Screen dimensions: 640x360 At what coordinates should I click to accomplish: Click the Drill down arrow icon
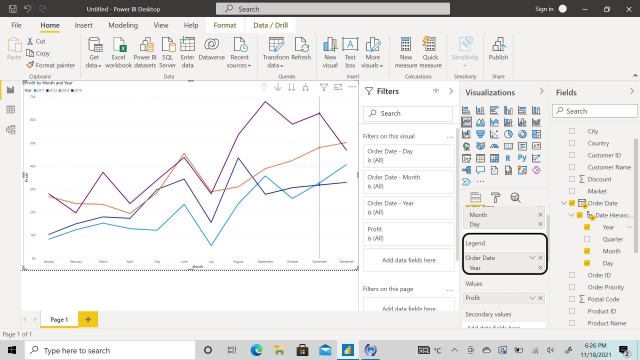coord(278,87)
